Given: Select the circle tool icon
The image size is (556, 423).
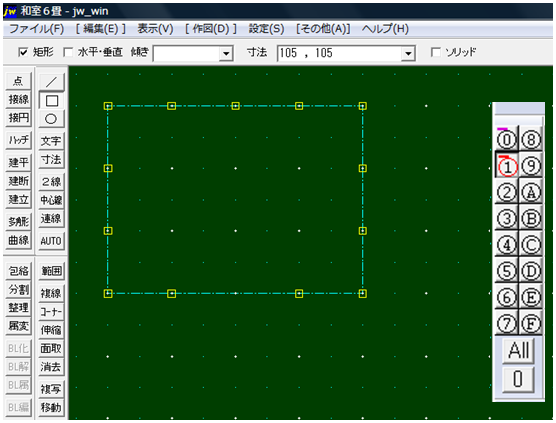Looking at the screenshot, I should [51, 119].
